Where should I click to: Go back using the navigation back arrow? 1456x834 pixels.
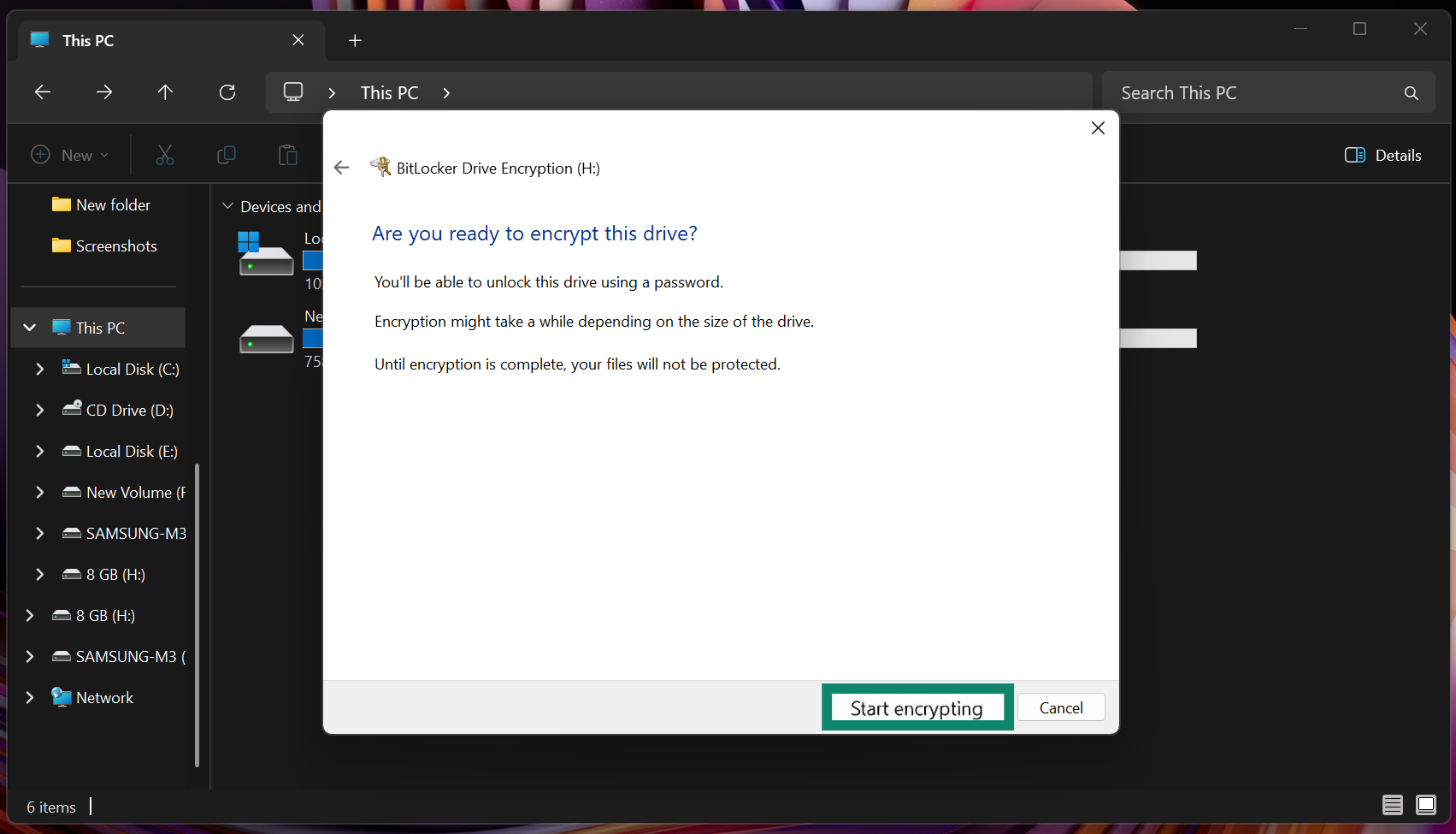tap(42, 92)
